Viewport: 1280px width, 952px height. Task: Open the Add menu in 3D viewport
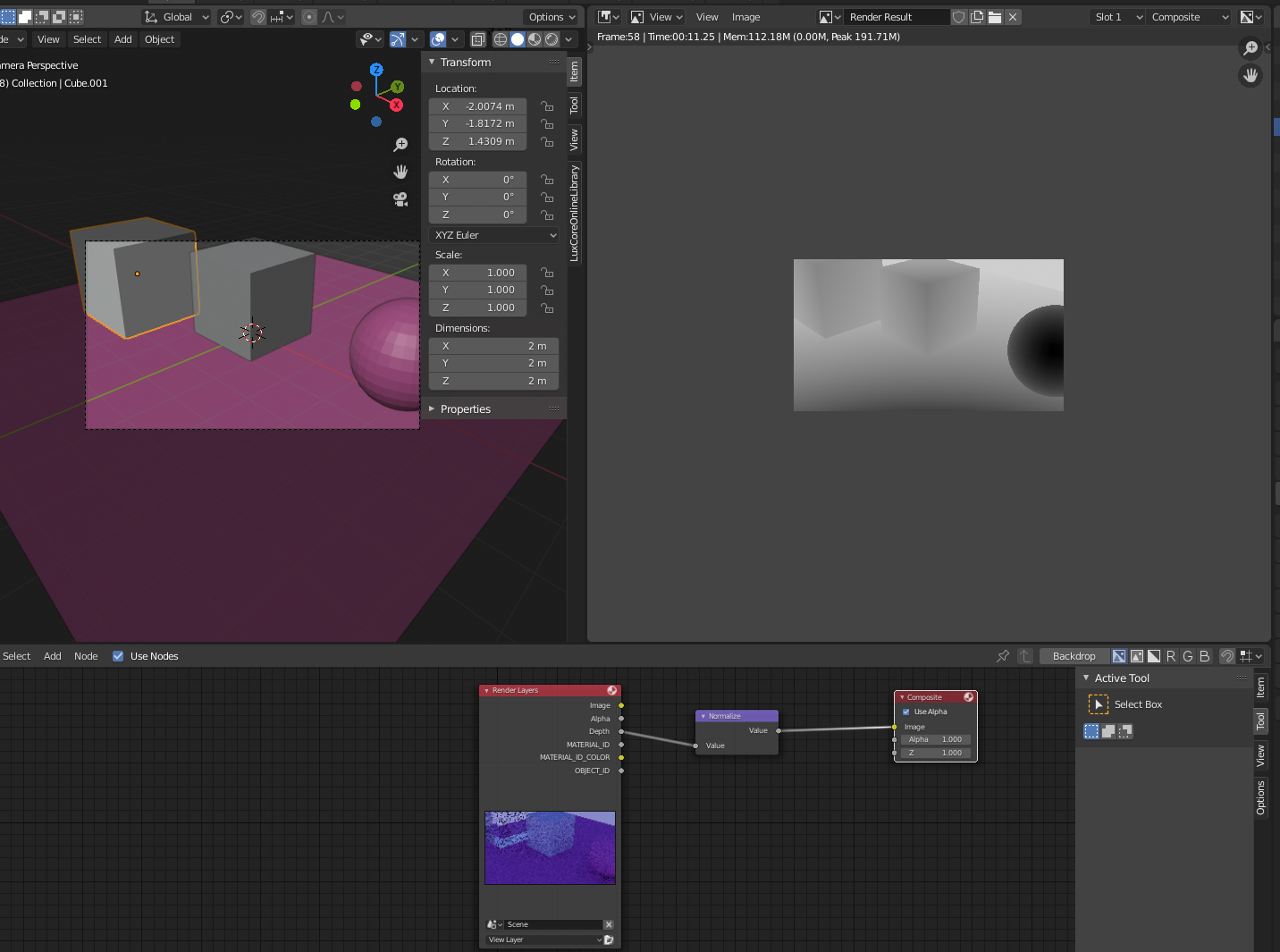(123, 39)
